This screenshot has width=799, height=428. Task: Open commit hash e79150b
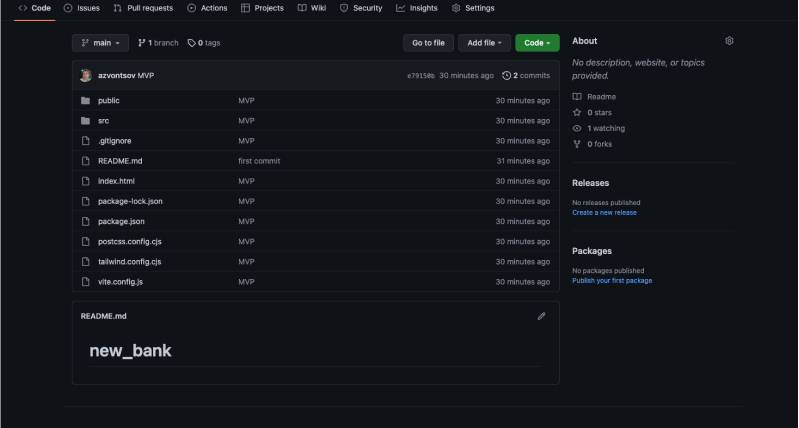pyautogui.click(x=420, y=76)
